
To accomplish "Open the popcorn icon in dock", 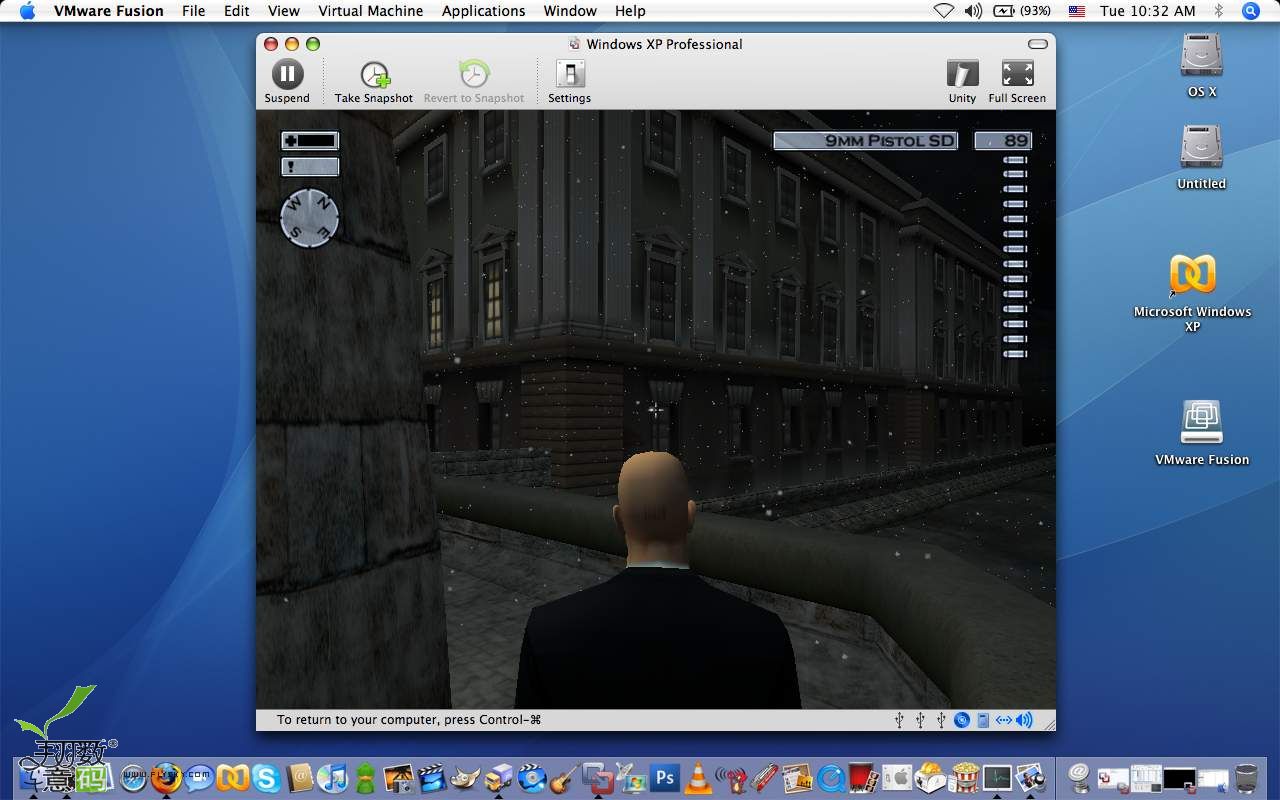I will (x=965, y=776).
